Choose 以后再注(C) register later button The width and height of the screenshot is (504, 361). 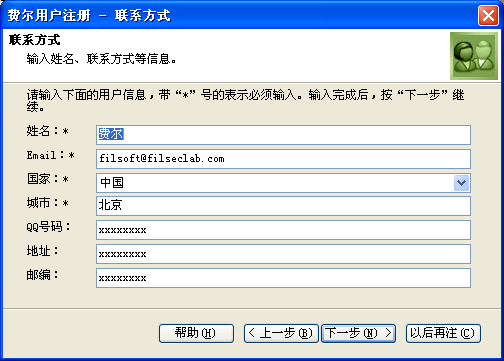tap(443, 333)
